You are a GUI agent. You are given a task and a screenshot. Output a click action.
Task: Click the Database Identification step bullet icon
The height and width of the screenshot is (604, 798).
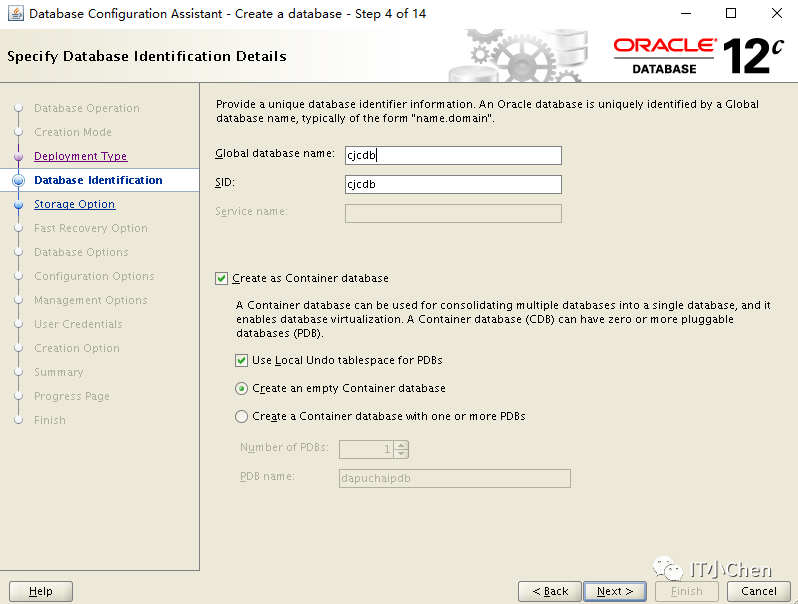pyautogui.click(x=19, y=180)
